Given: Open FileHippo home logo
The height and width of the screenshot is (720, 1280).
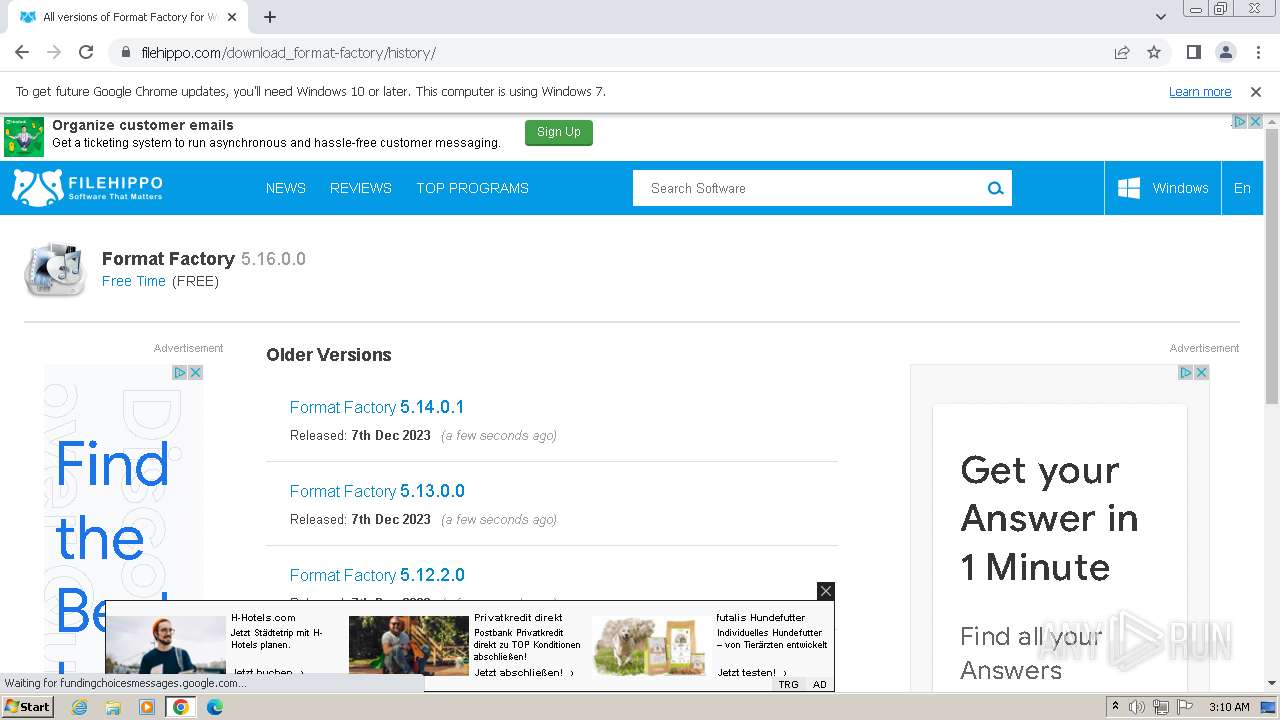Looking at the screenshot, I should coord(87,188).
